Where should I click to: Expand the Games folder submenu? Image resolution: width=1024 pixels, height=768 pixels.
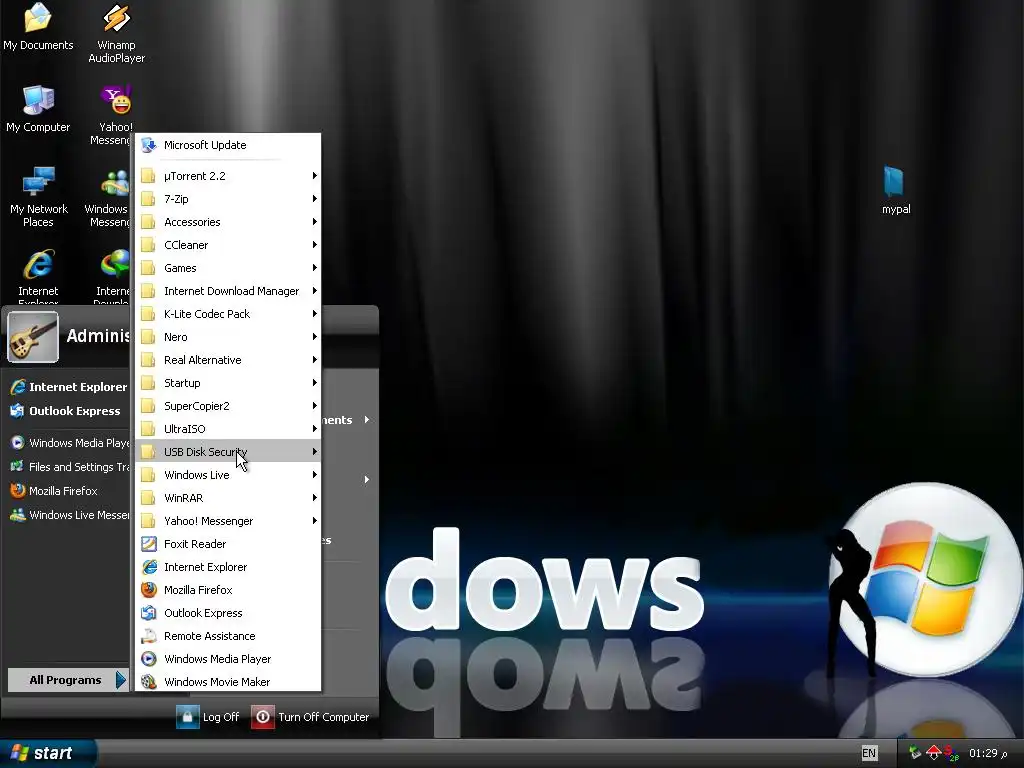tap(228, 268)
